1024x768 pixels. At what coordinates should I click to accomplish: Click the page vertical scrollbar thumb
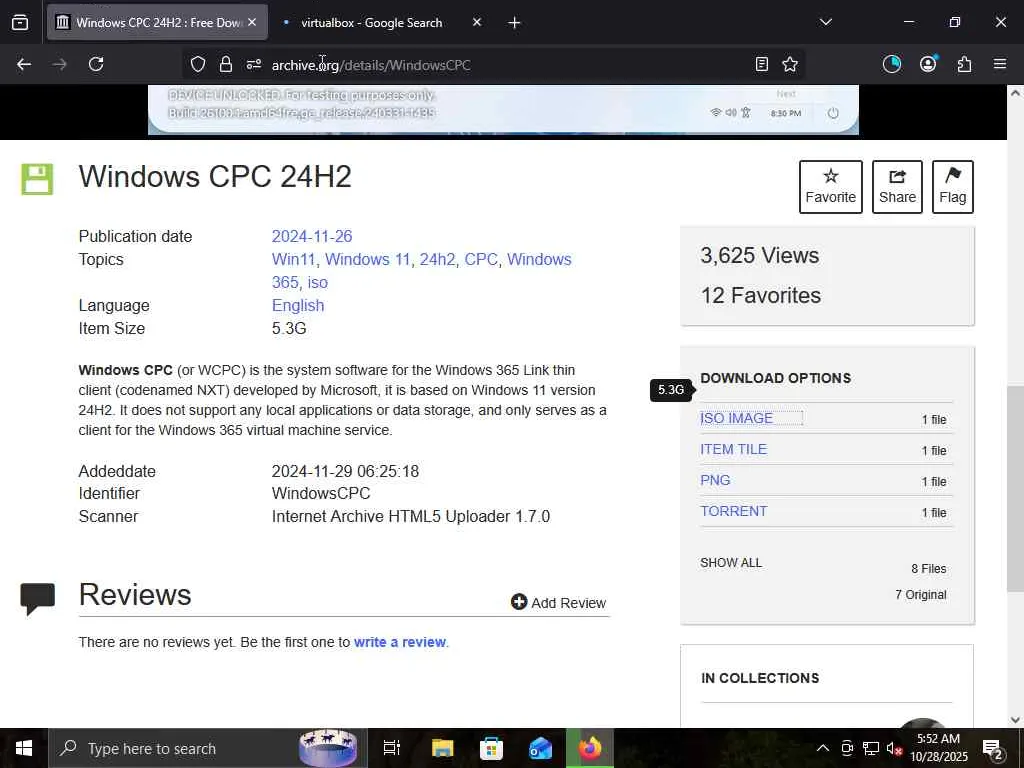click(1015, 488)
